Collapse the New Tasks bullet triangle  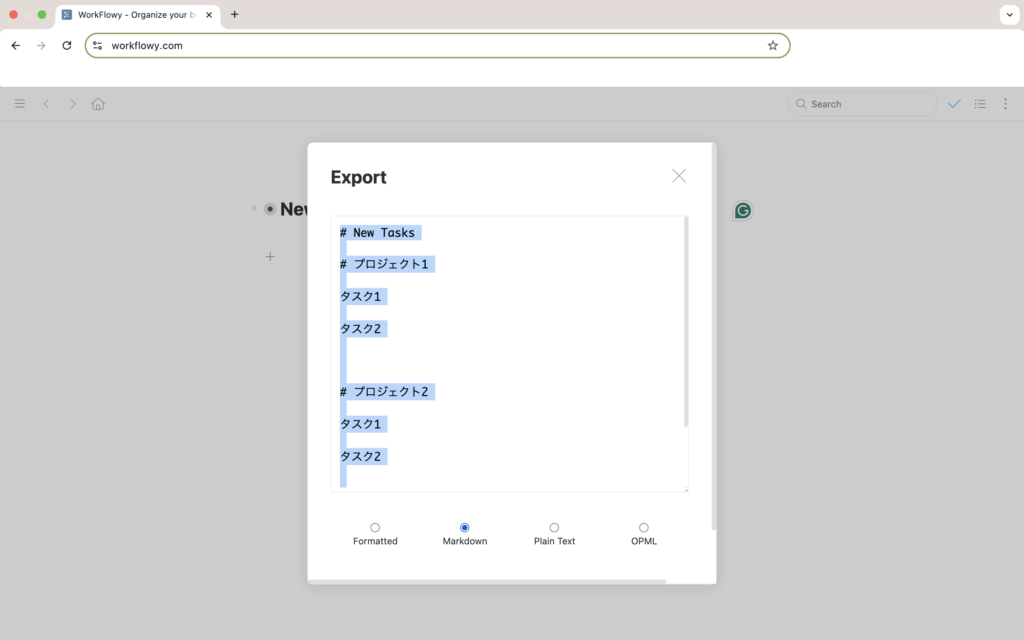pyautogui.click(x=255, y=209)
